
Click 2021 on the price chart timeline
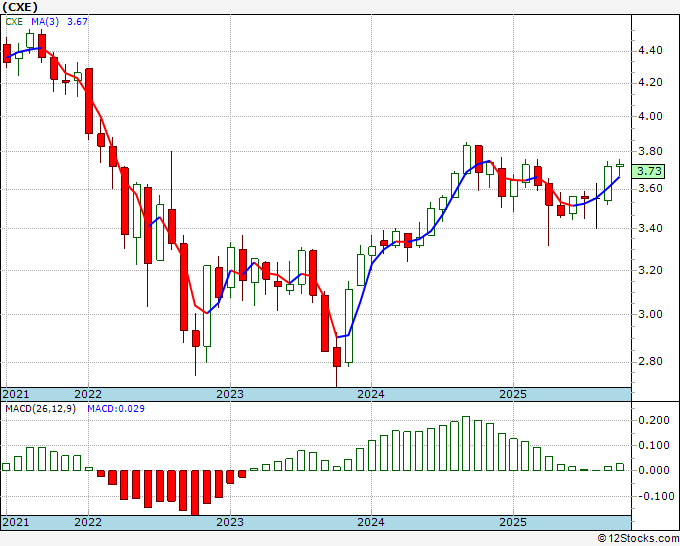(16, 394)
